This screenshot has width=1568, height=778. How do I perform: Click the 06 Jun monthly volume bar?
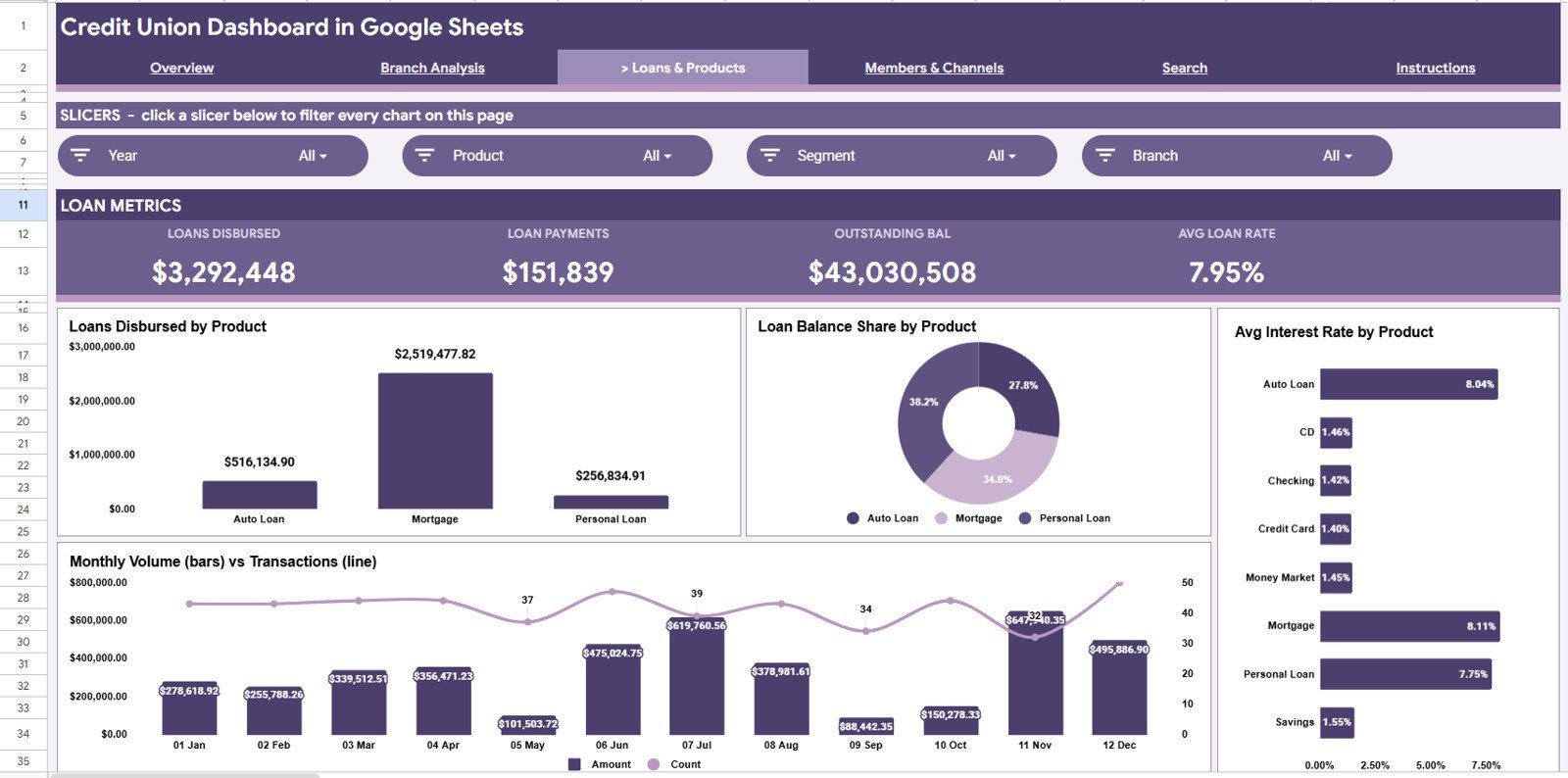point(612,690)
